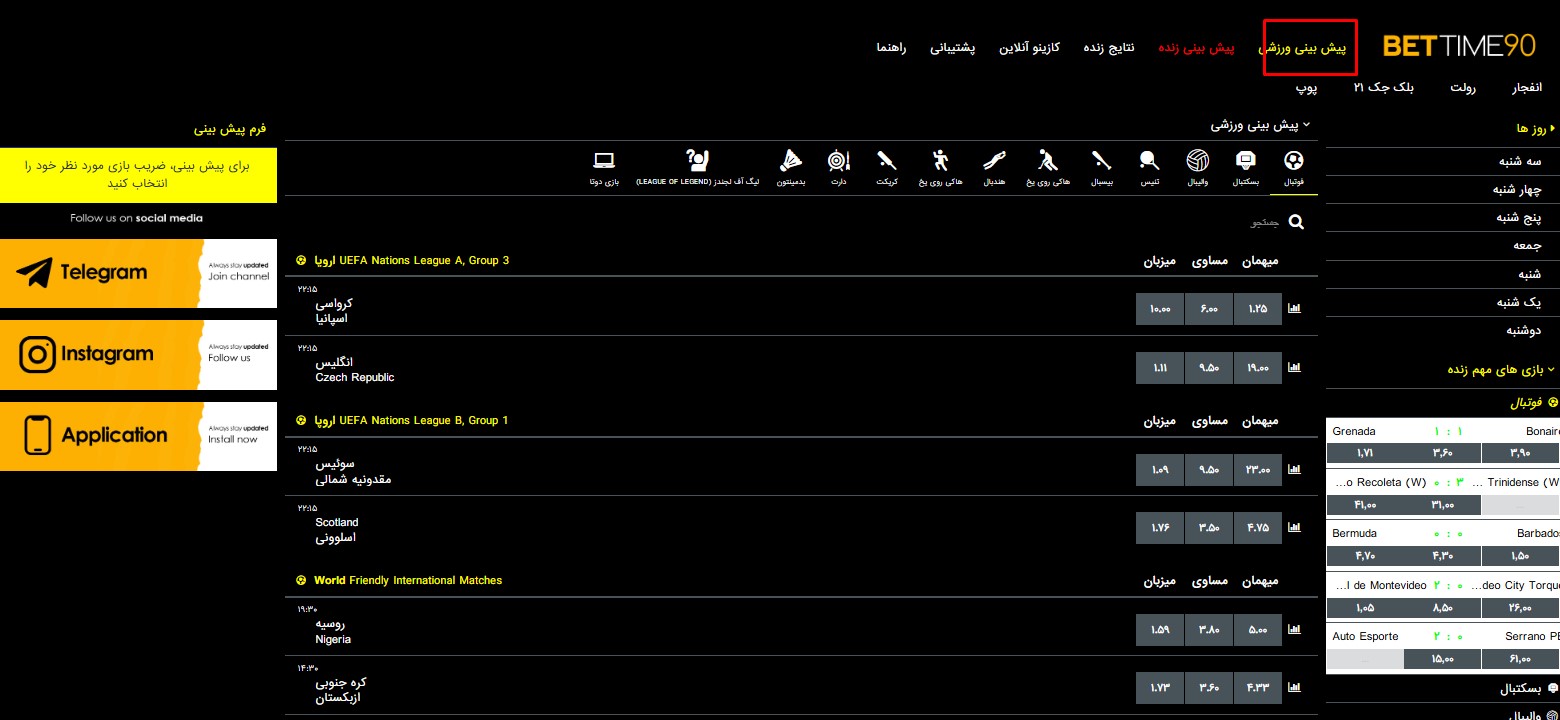Open the کازینو آنلاین menu item

pos(1030,47)
